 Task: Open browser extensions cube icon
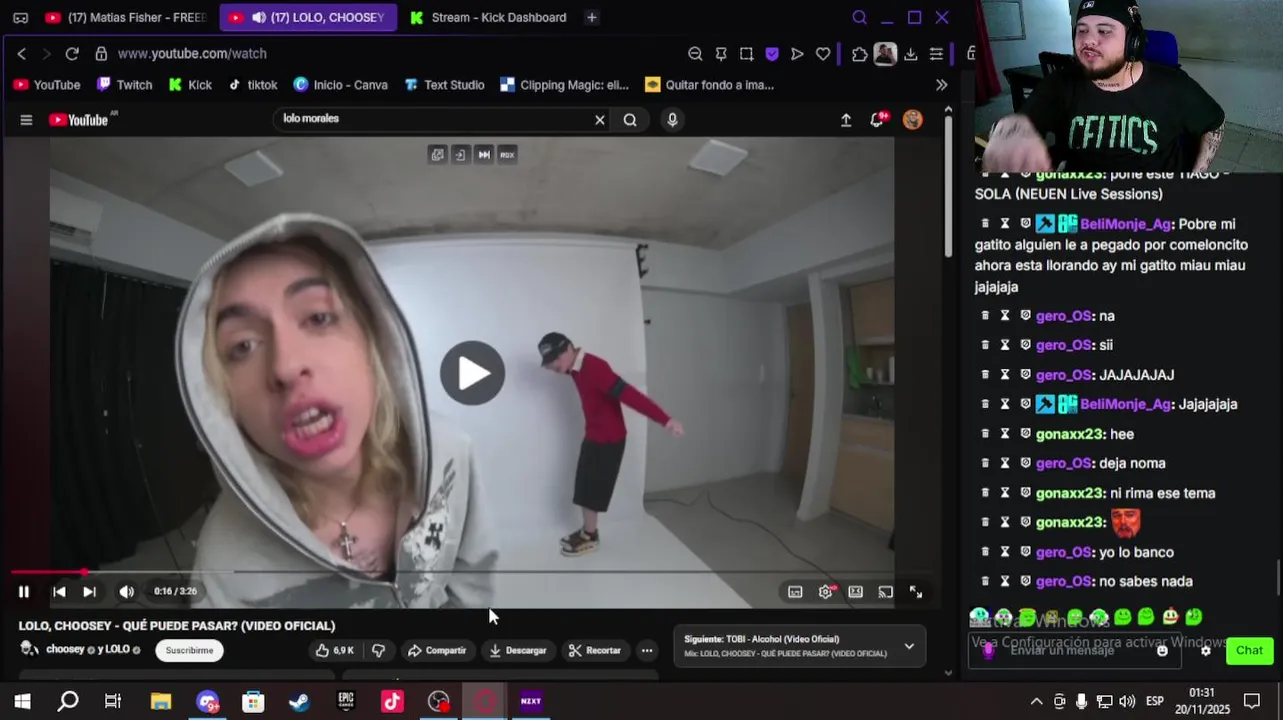pos(859,54)
